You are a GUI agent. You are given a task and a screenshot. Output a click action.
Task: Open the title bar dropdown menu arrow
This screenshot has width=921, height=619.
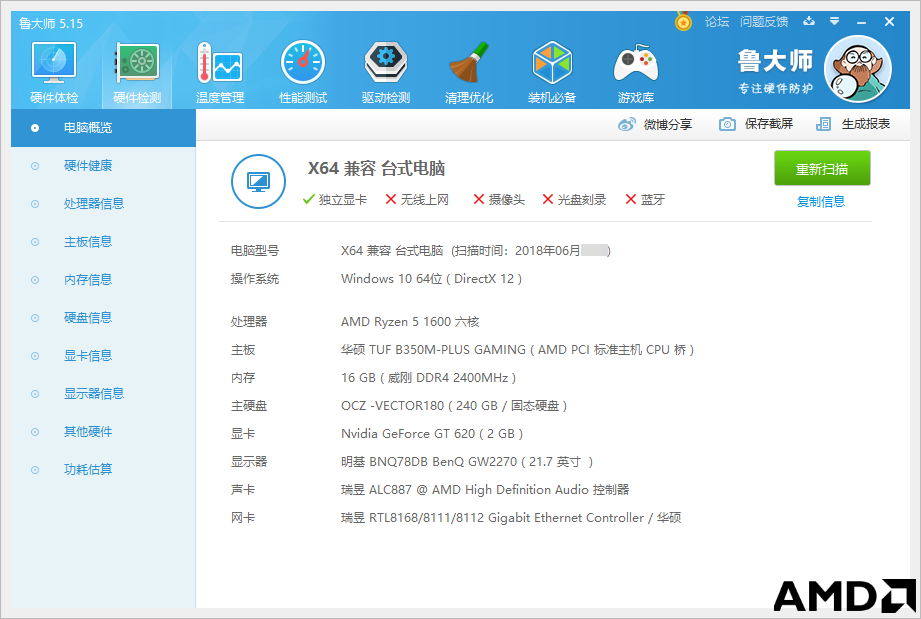coord(834,22)
